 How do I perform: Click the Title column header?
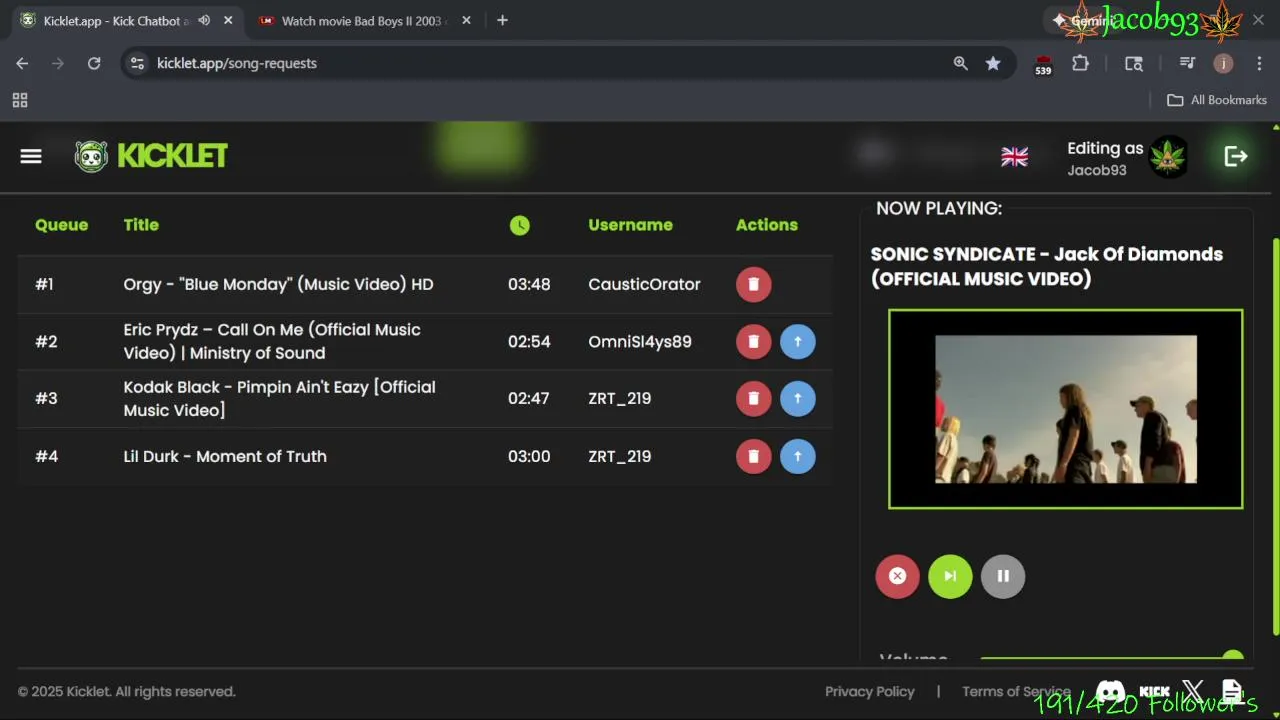[x=141, y=225]
